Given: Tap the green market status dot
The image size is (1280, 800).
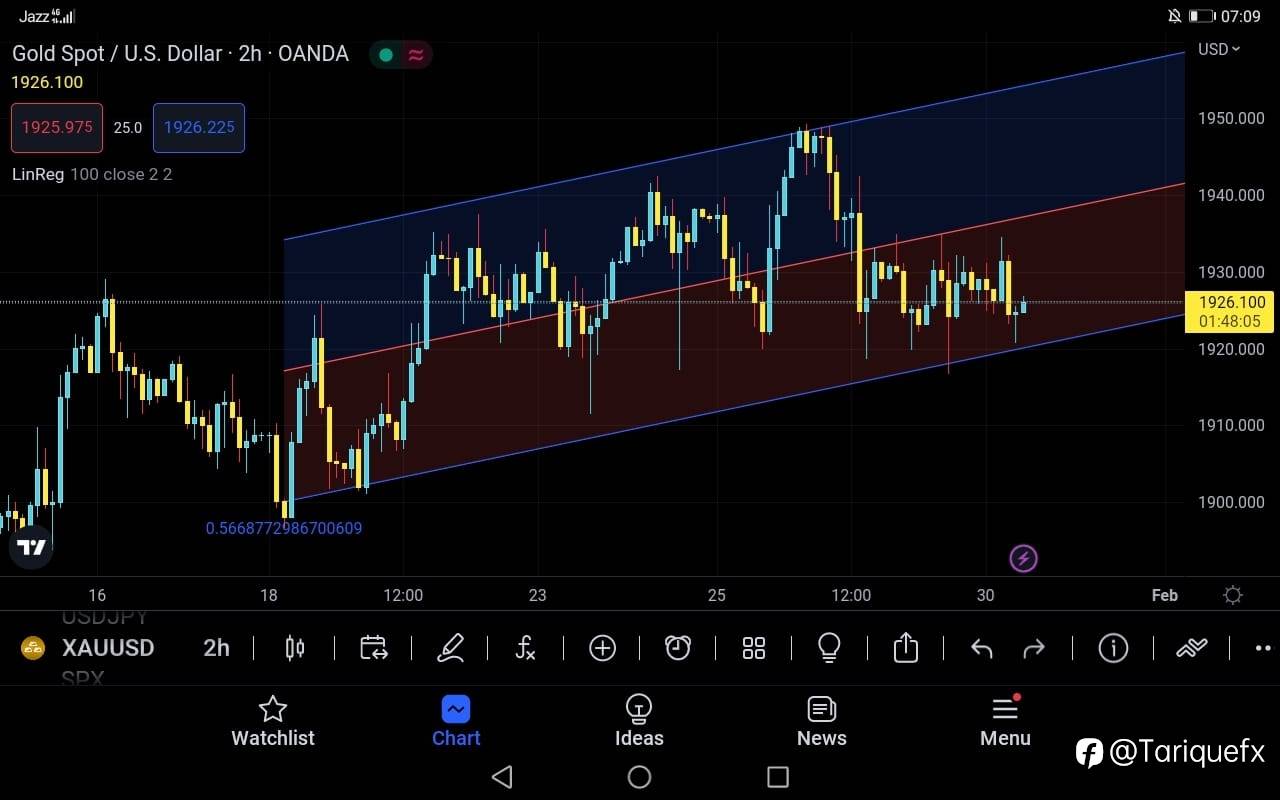Looking at the screenshot, I should pyautogui.click(x=386, y=54).
